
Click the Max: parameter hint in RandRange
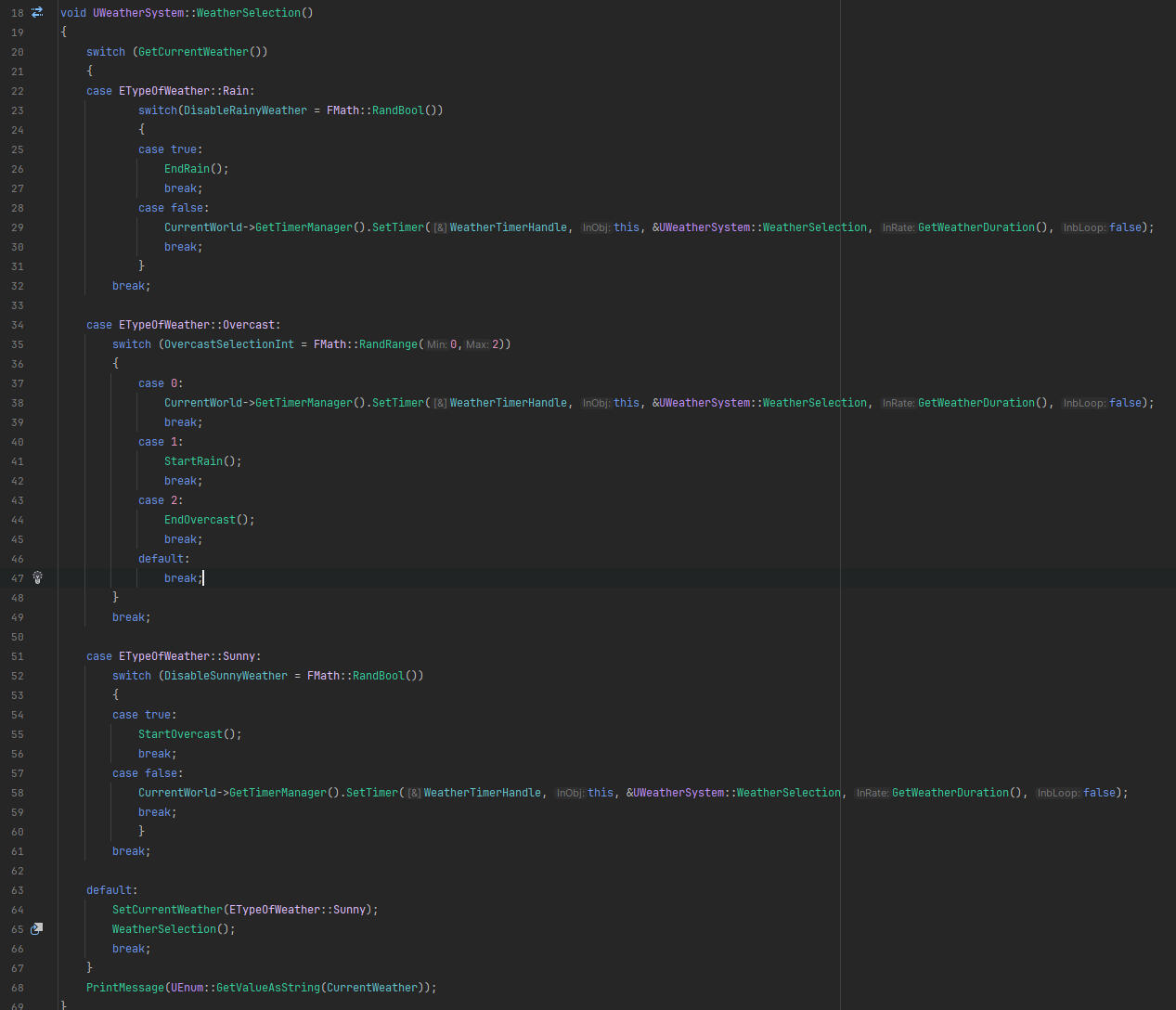(x=477, y=344)
